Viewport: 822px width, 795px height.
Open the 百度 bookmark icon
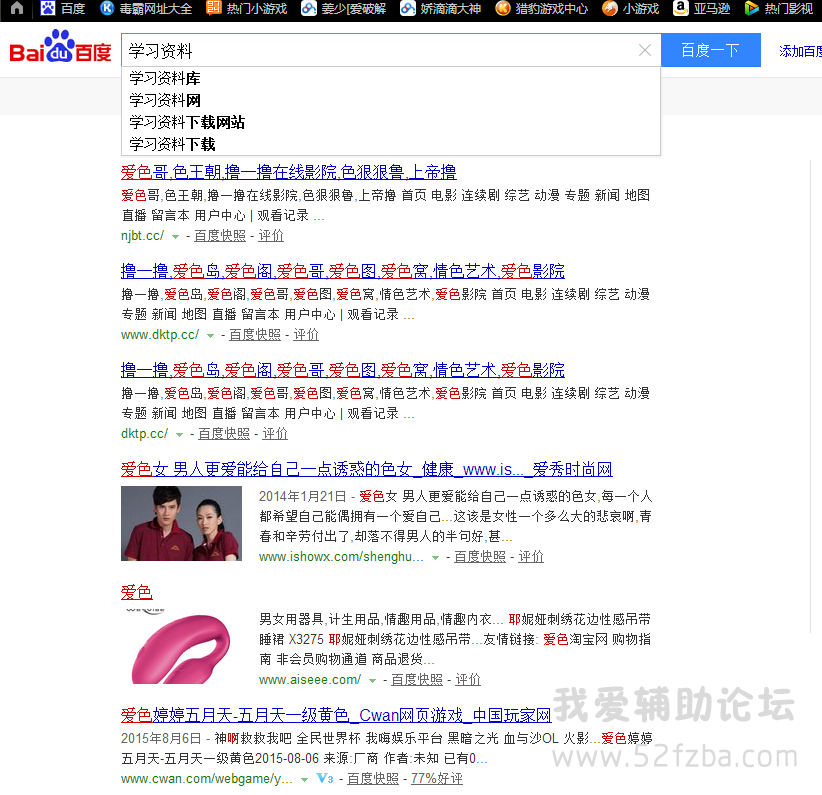(48, 8)
